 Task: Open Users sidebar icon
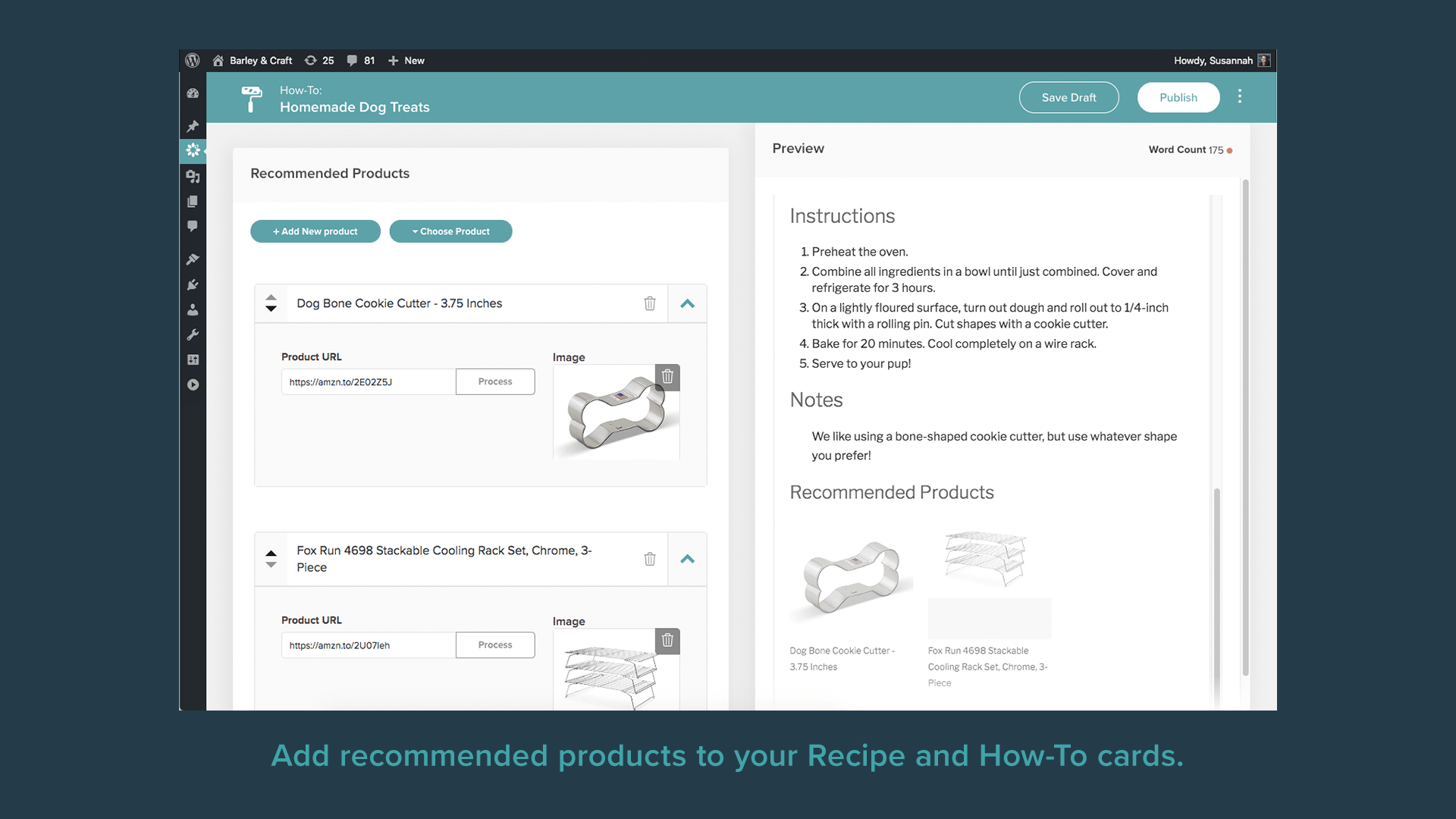pos(193,309)
